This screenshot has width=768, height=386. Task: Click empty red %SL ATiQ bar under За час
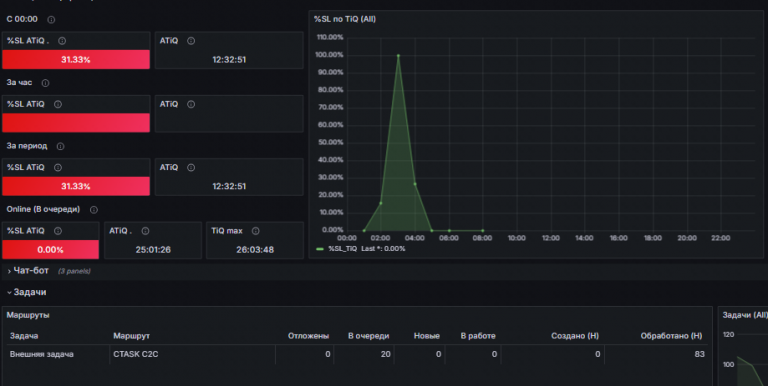pyautogui.click(x=76, y=122)
